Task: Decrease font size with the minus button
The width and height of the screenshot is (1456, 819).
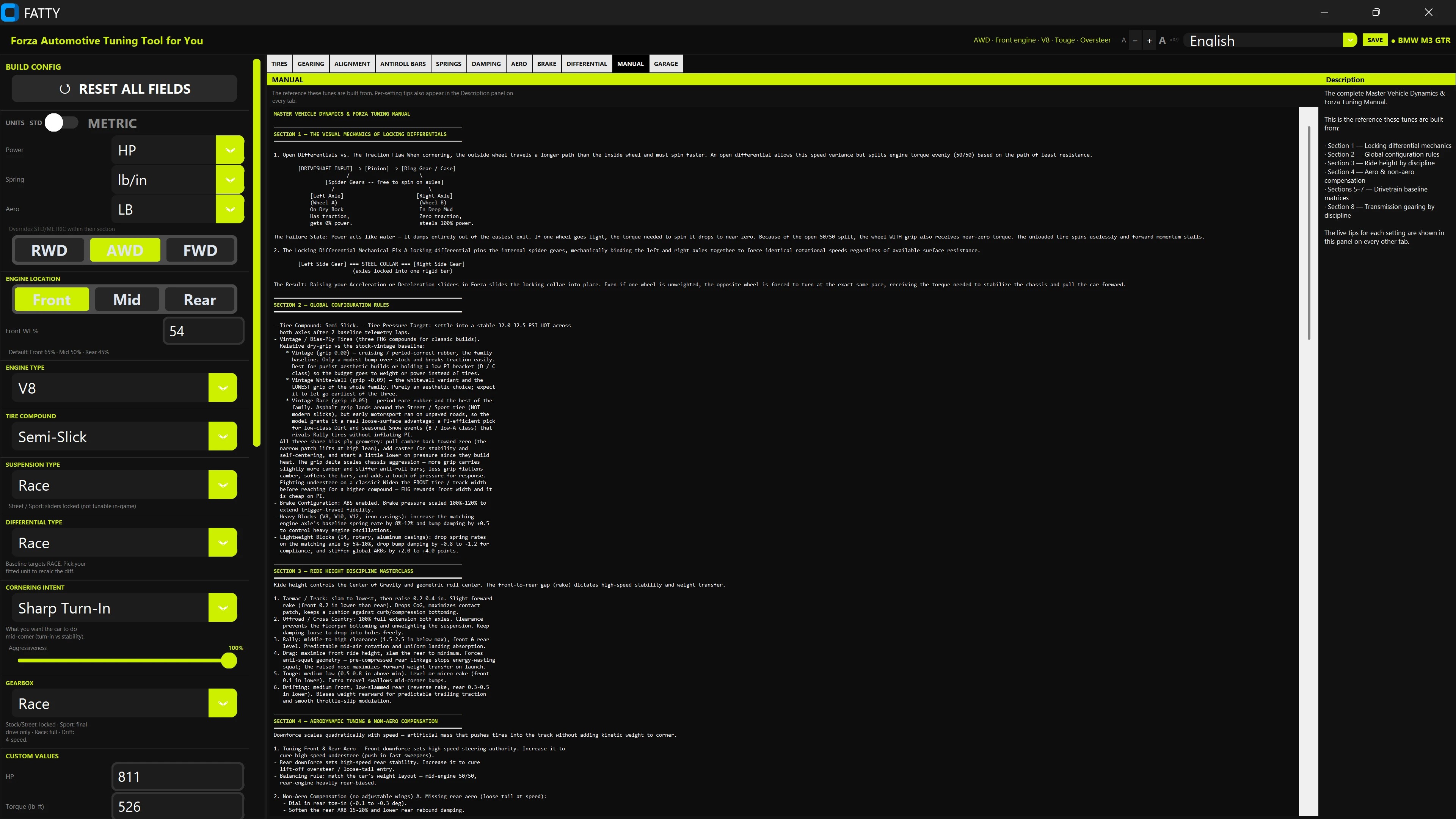Action: click(x=1135, y=41)
